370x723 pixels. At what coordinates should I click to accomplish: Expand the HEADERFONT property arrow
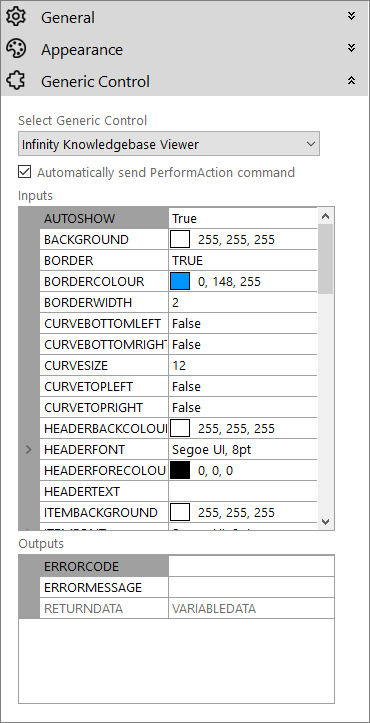[x=29, y=450]
